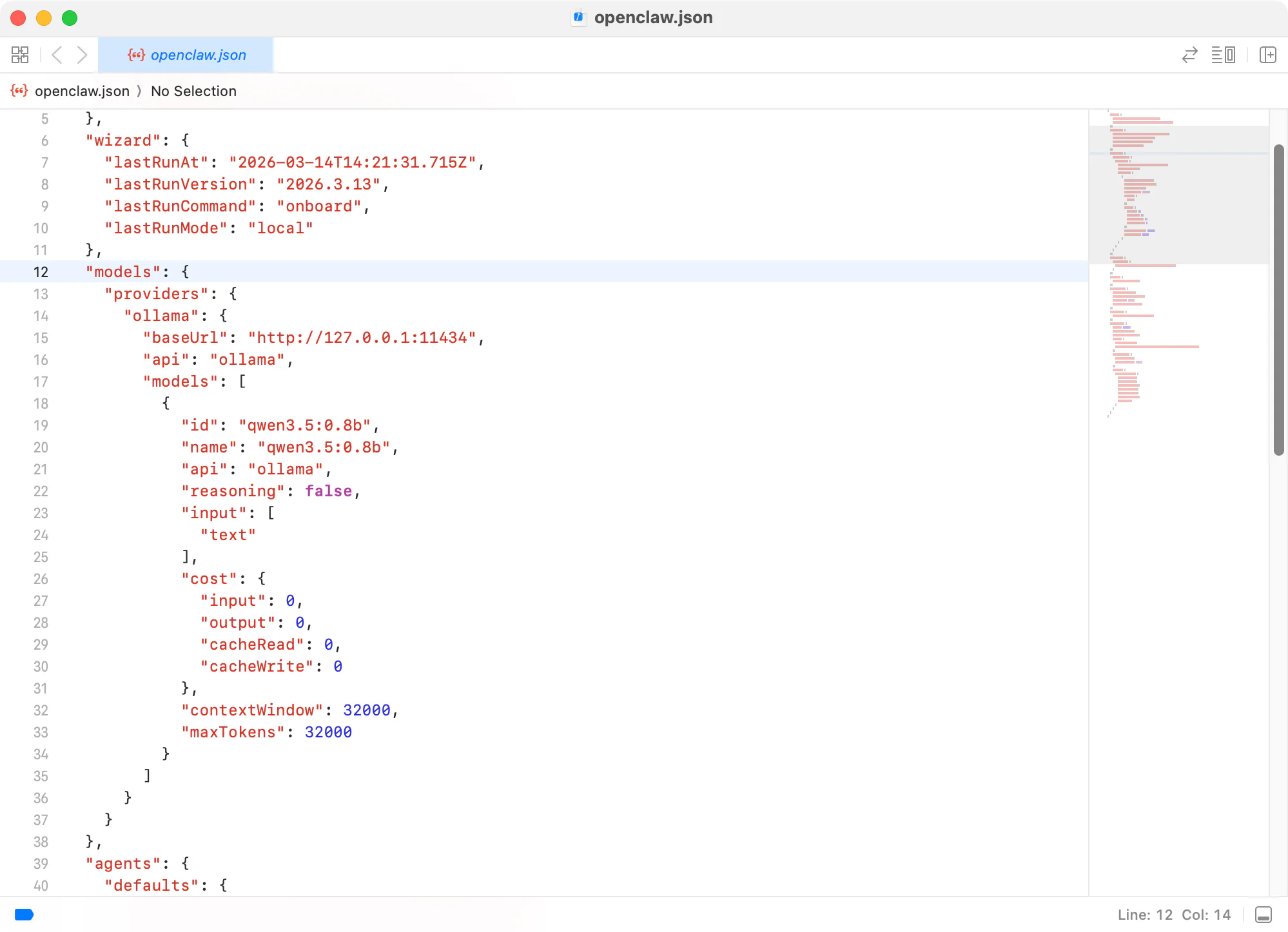Image resolution: width=1288 pixels, height=932 pixels.
Task: Click the vertical scrollbar thumb
Action: coord(1278,300)
